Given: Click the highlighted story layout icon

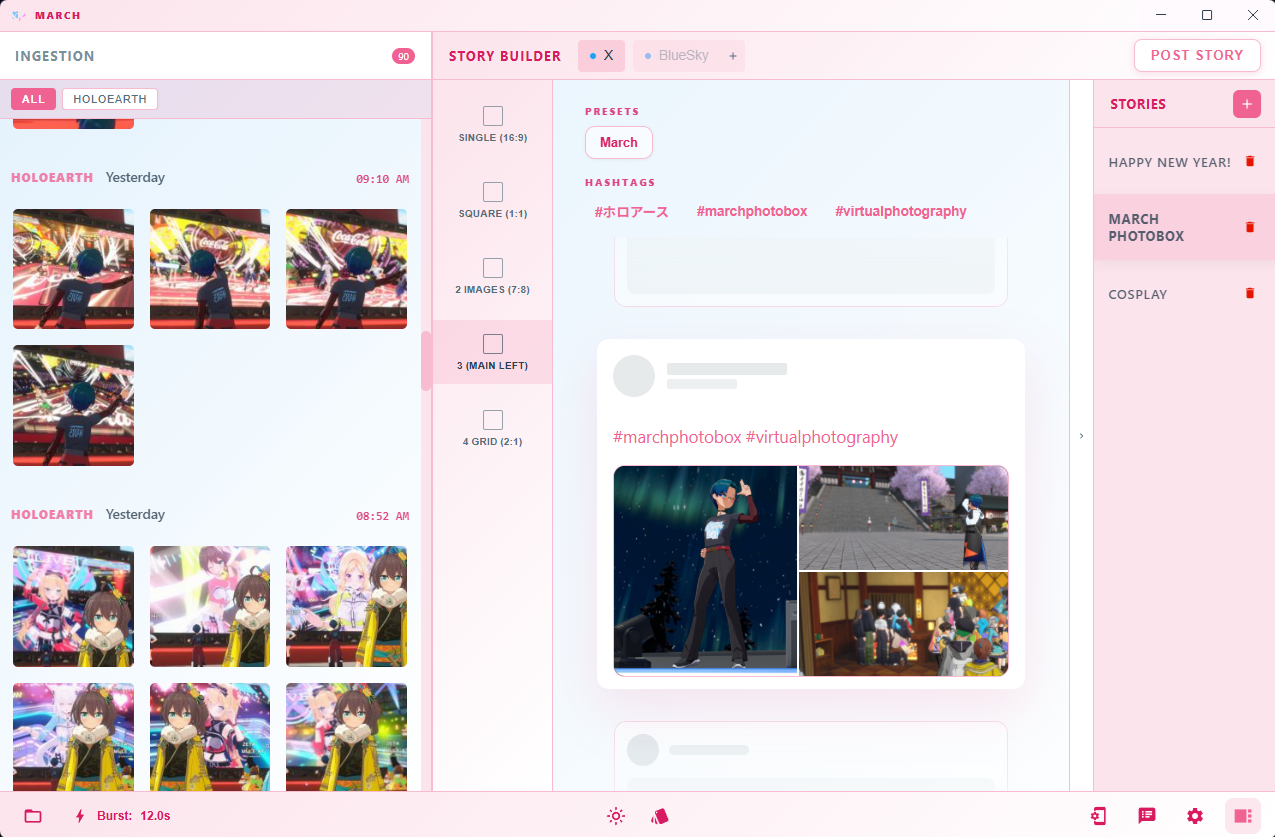Looking at the screenshot, I should click(1241, 815).
